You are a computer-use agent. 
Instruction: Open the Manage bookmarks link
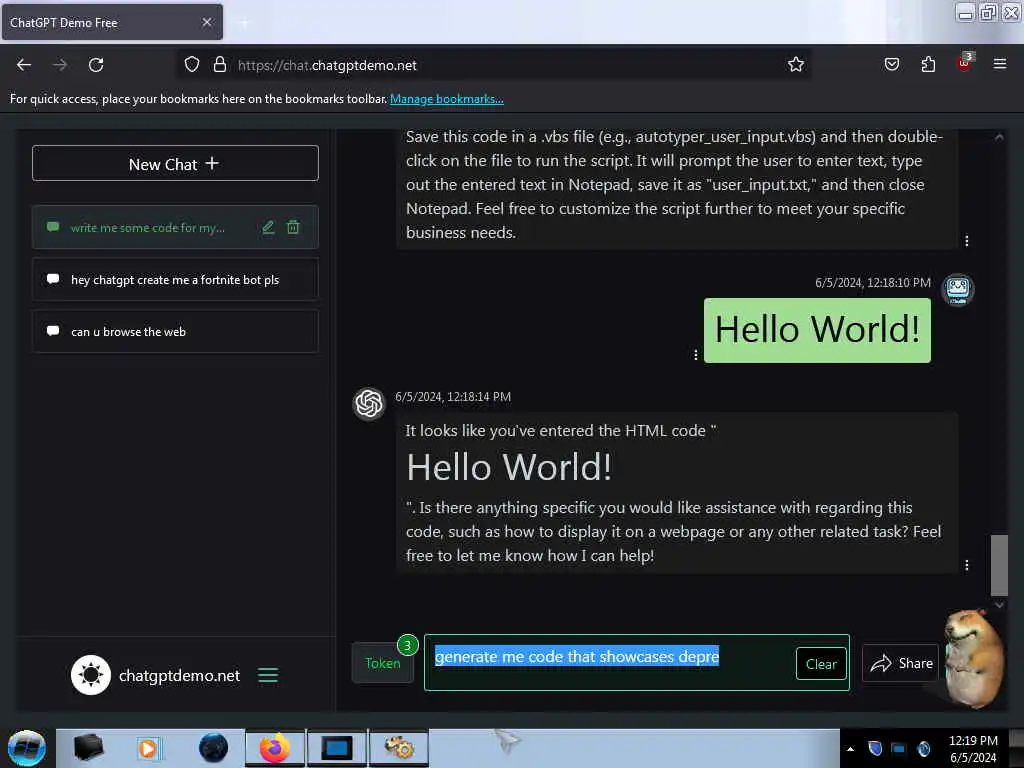tap(447, 99)
